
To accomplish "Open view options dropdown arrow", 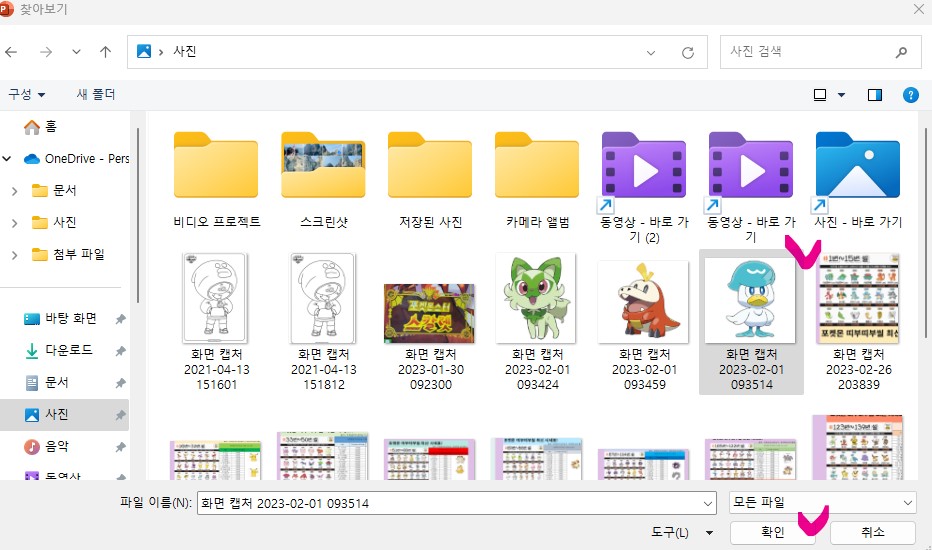I will pyautogui.click(x=841, y=95).
